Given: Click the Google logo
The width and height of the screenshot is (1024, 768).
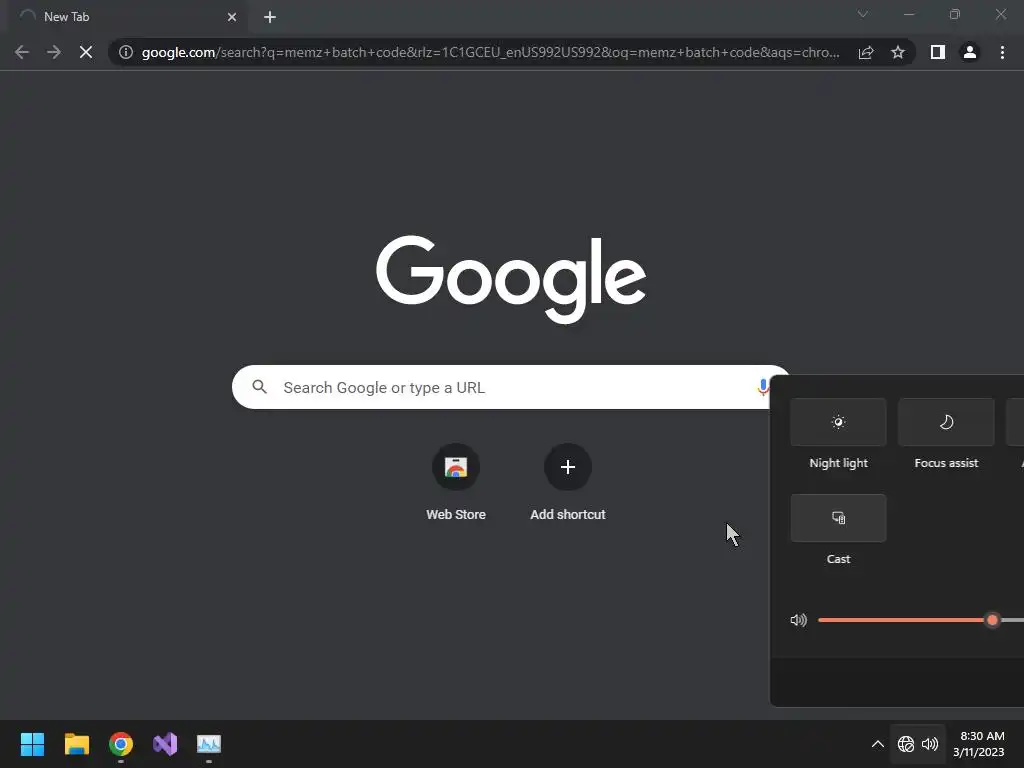Looking at the screenshot, I should [511, 280].
